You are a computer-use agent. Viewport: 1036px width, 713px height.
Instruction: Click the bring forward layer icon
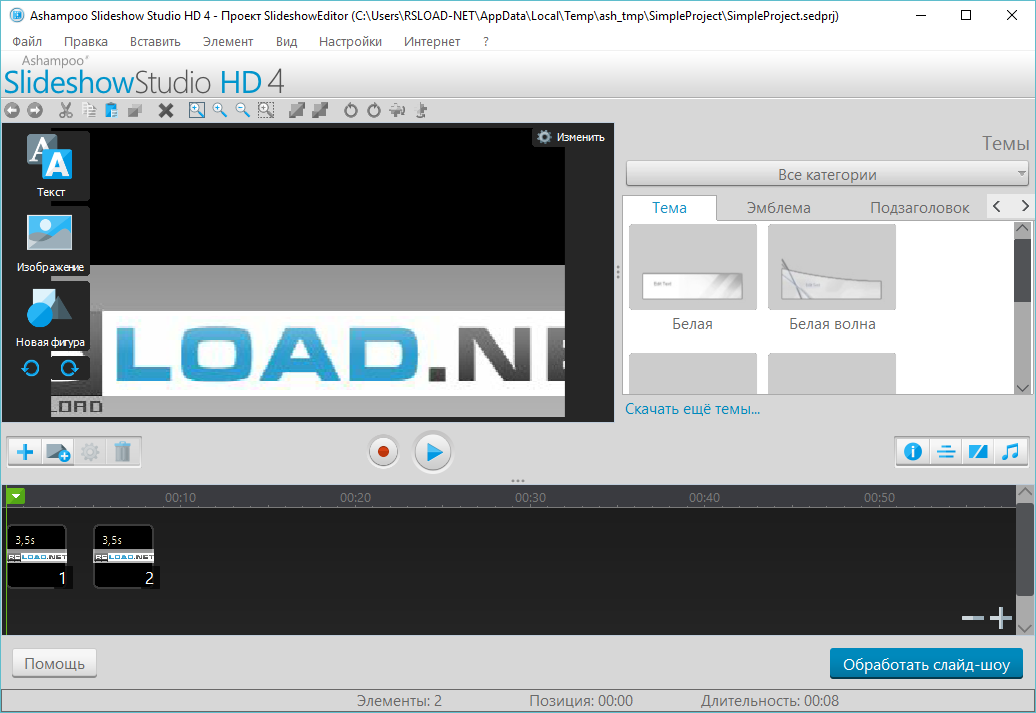coord(297,110)
